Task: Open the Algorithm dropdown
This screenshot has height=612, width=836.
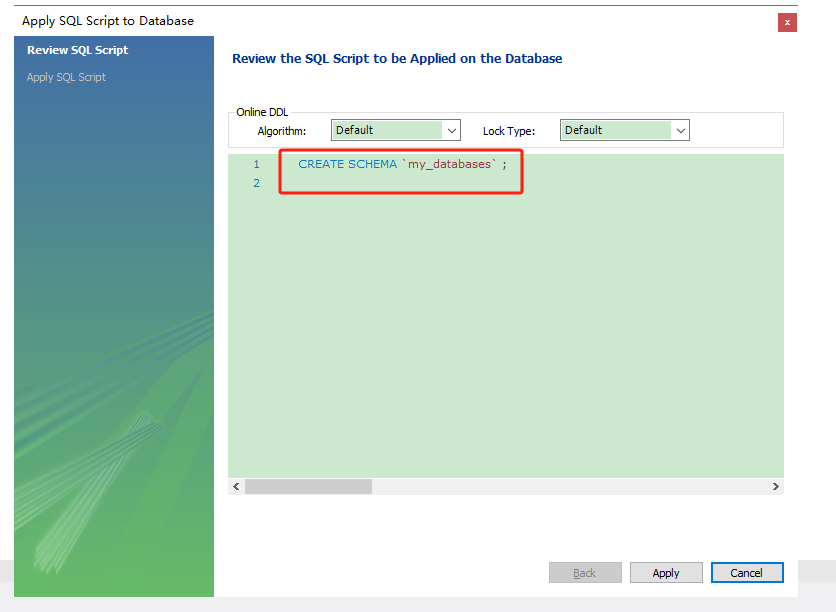Action: click(396, 130)
